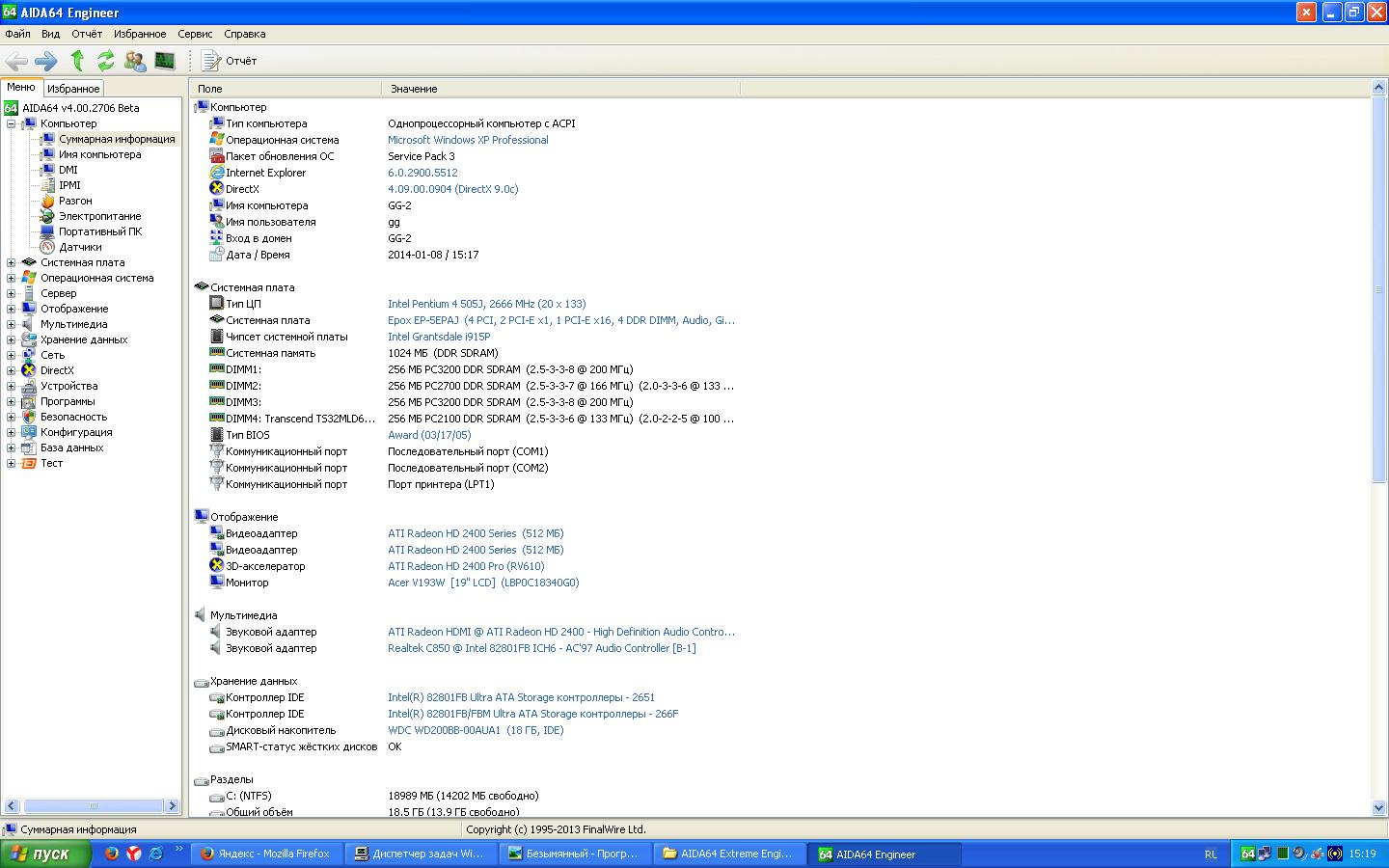Expand the Системная плата tree node
This screenshot has height=868, width=1389.
pos(12,262)
